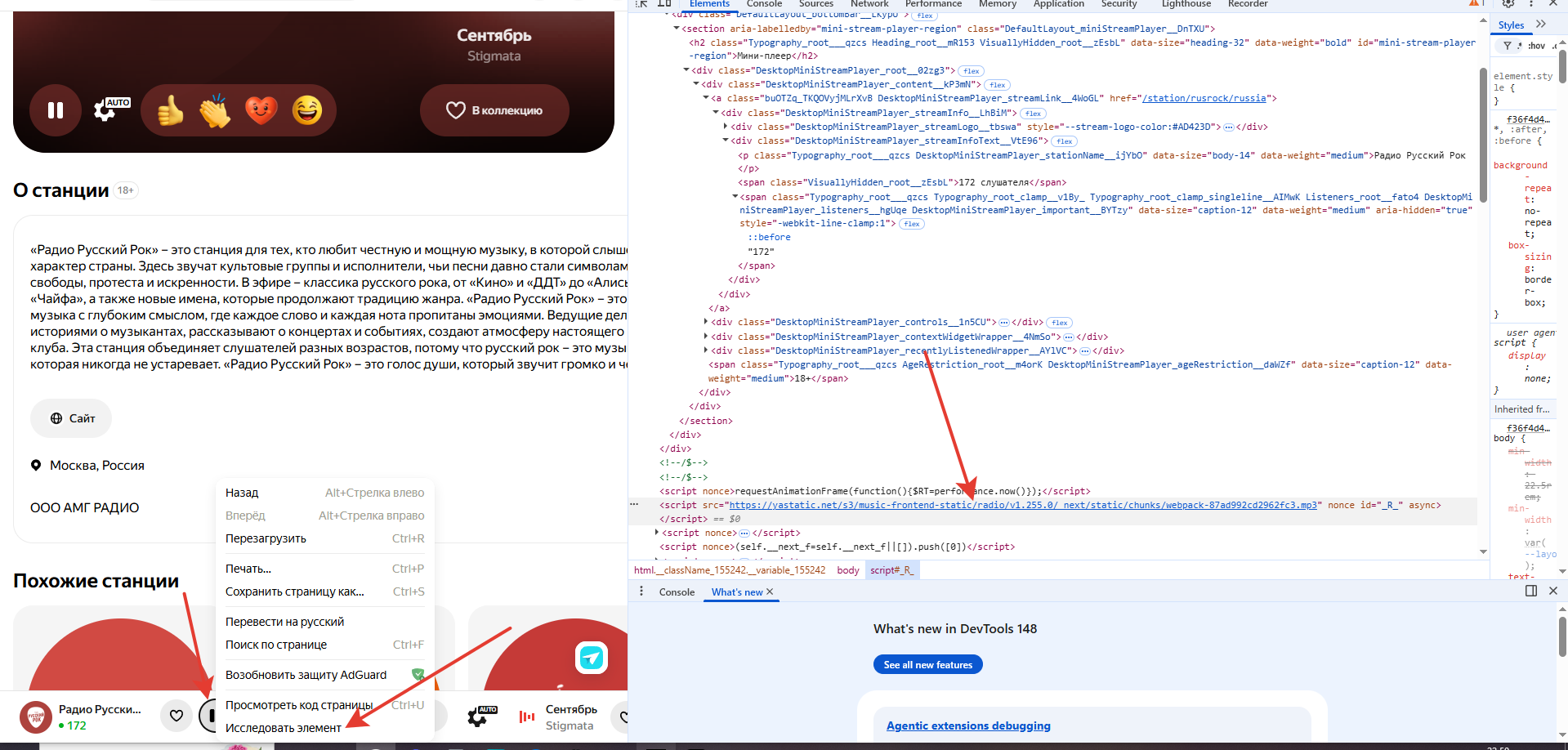Click the 18+ age badge near 'О станции'
1568x750 pixels.
click(x=126, y=190)
